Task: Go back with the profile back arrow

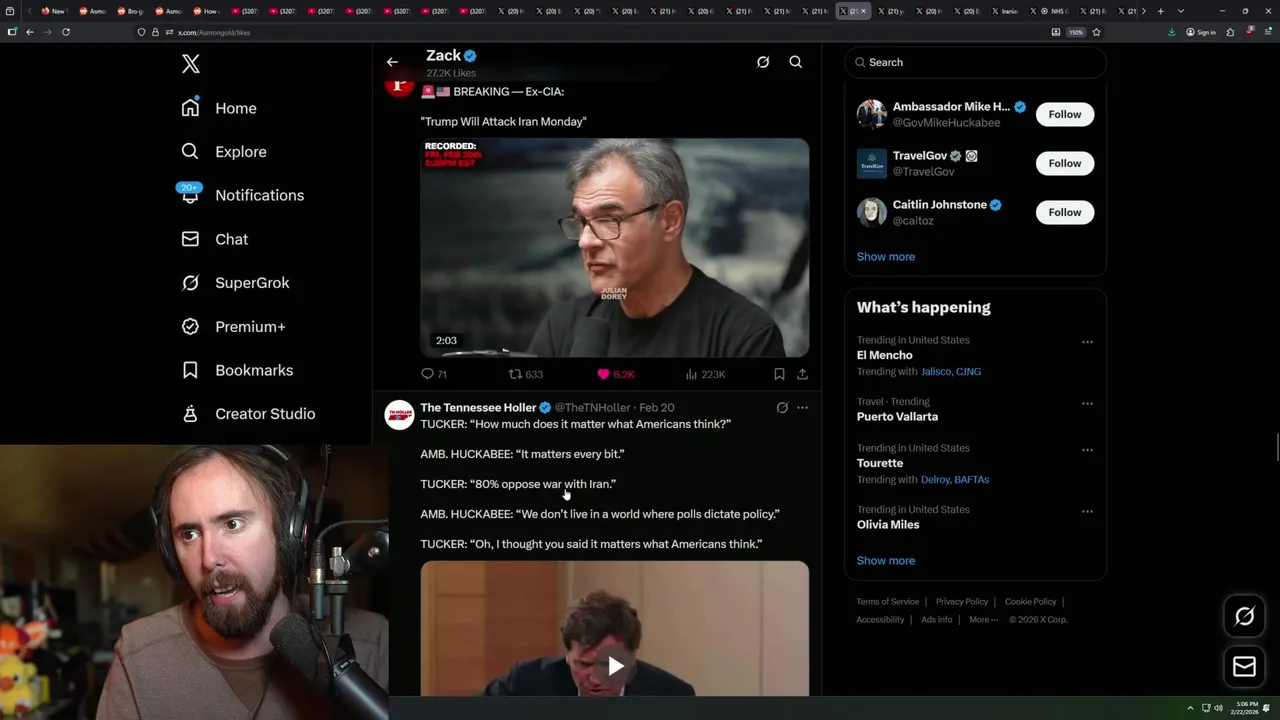Action: 392,62
